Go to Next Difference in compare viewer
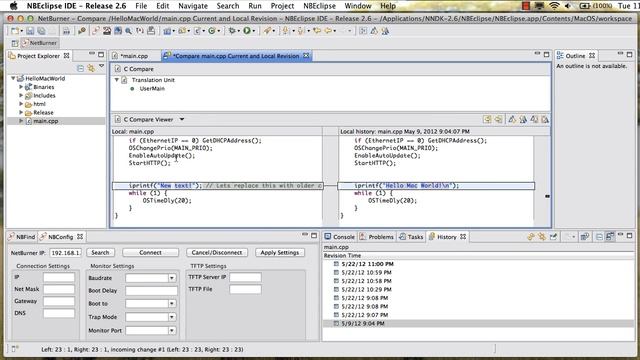640x360 pixels. pyautogui.click(x=512, y=120)
